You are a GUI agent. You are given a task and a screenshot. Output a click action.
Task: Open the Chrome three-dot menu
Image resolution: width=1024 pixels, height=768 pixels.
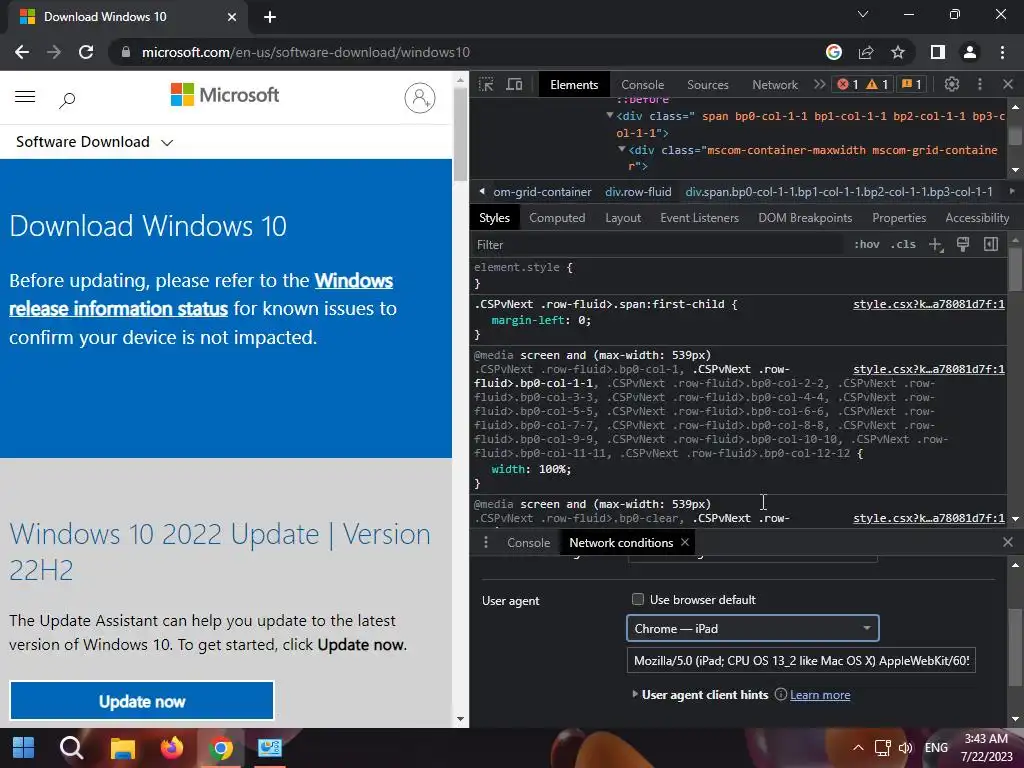[x=1002, y=52]
